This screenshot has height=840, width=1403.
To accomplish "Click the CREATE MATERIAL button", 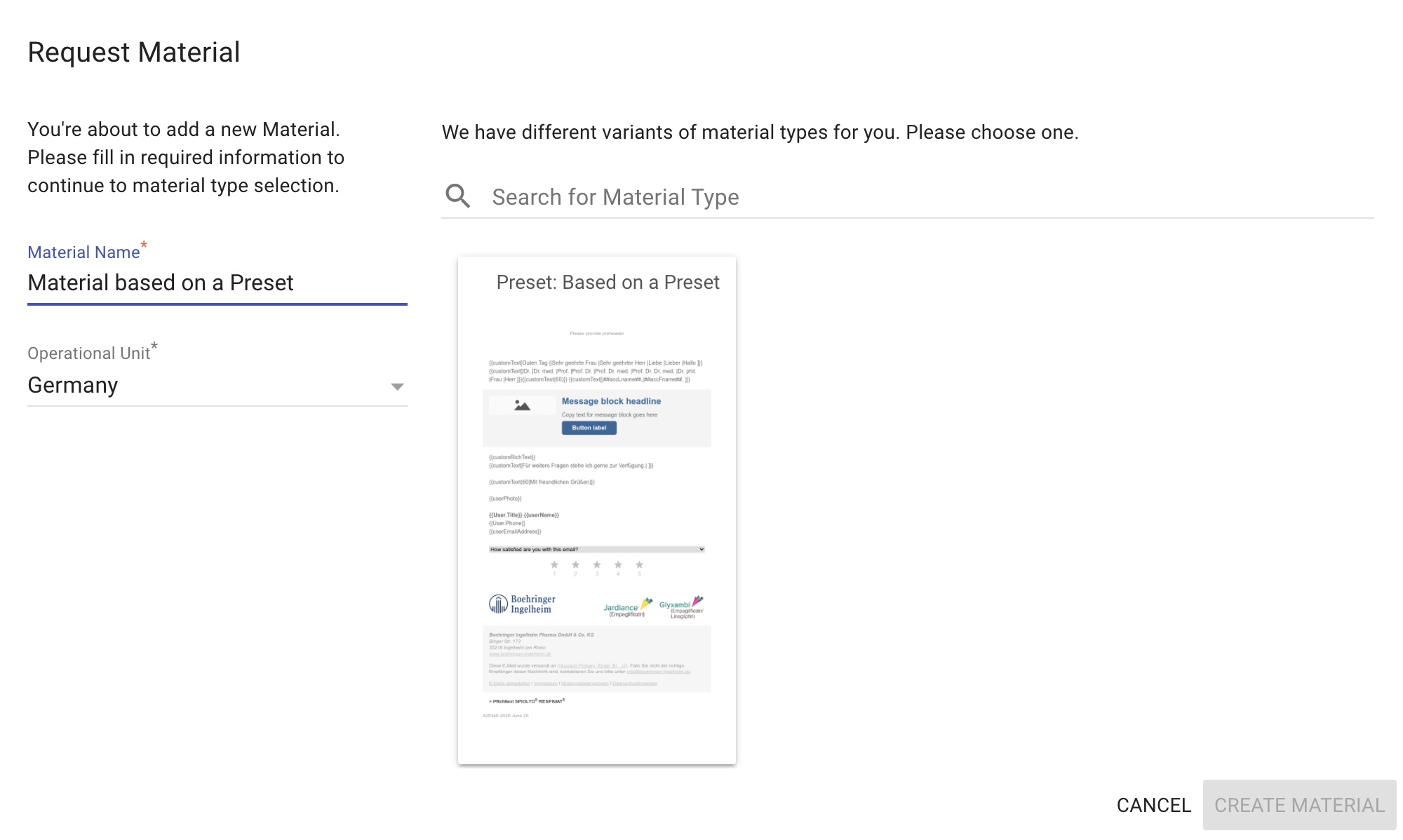I will (x=1299, y=804).
